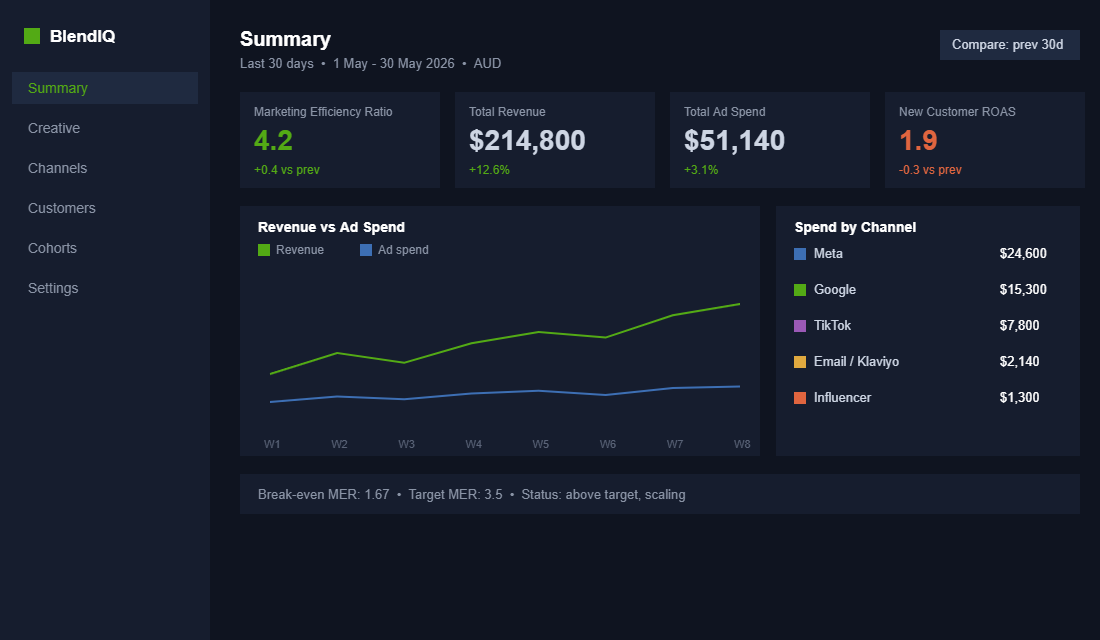This screenshot has height=640, width=1100.
Task: Click the TikTok channel purple swatch
Action: [800, 326]
